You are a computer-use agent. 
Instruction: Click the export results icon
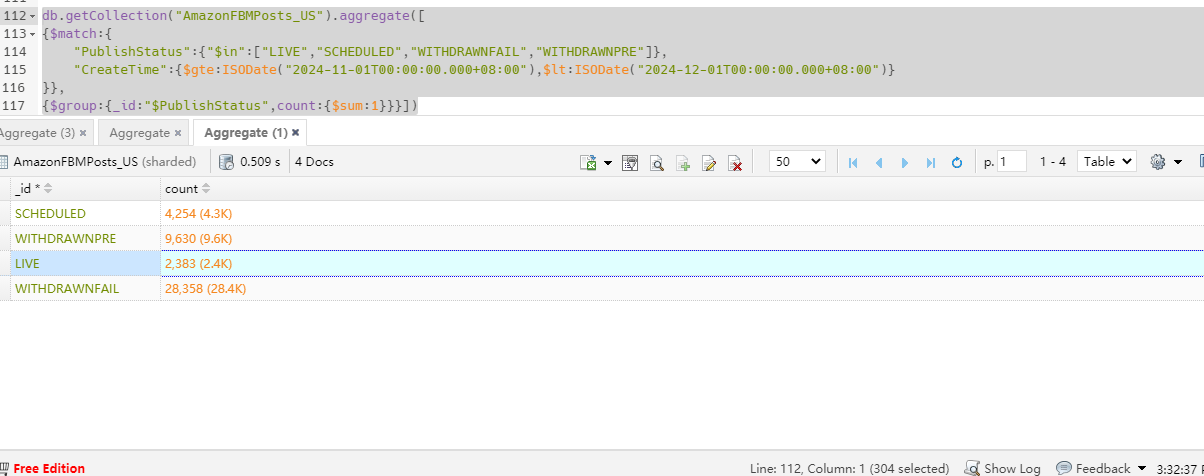(x=589, y=162)
